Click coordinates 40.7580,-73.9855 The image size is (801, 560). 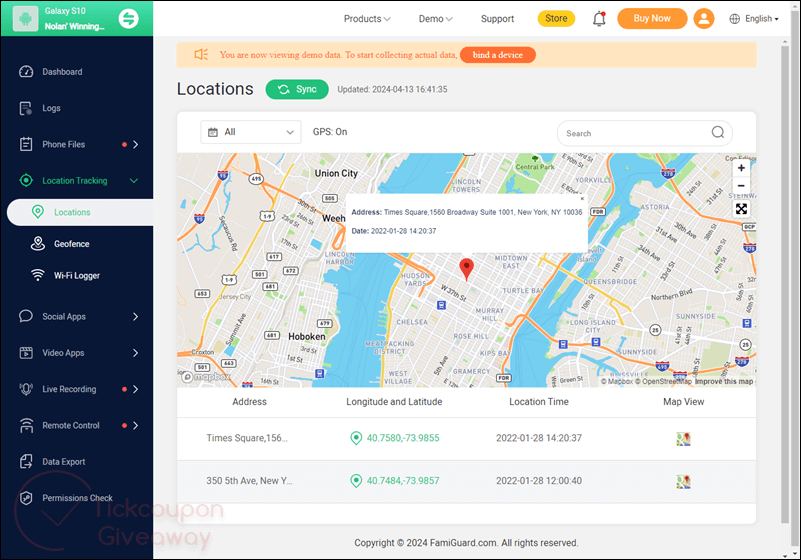click(x=403, y=438)
